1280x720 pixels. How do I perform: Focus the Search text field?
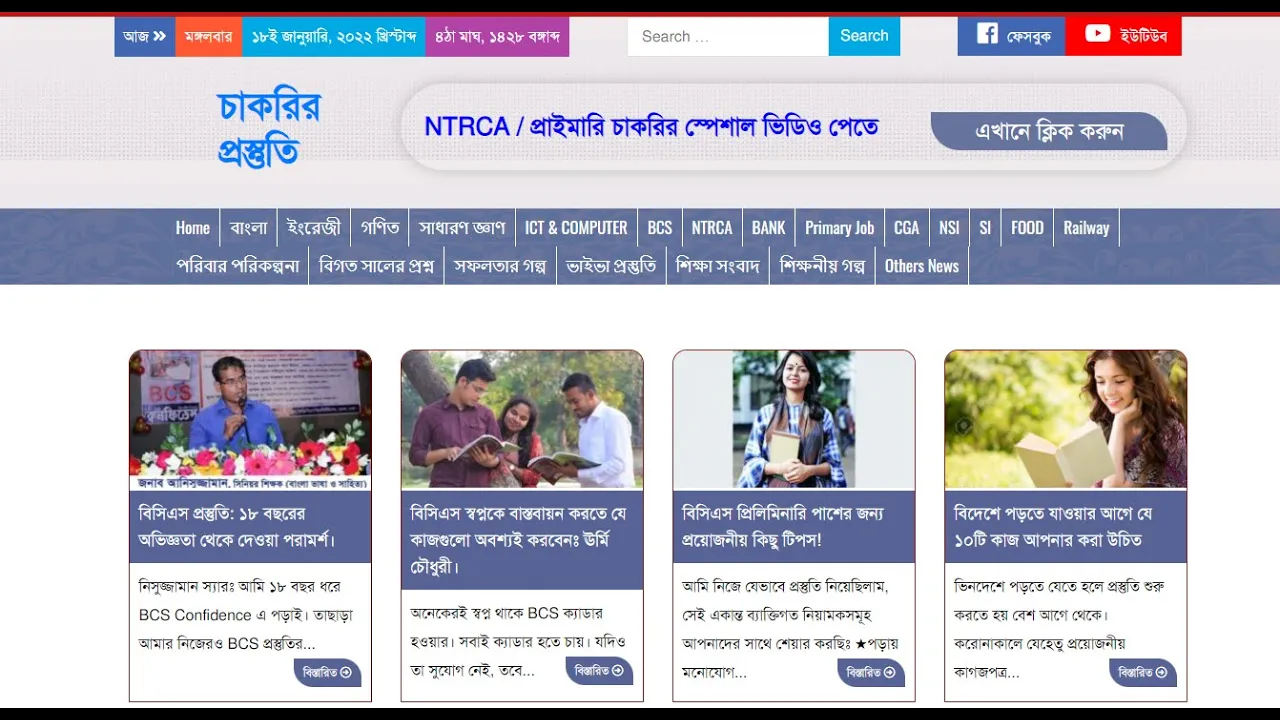point(728,36)
